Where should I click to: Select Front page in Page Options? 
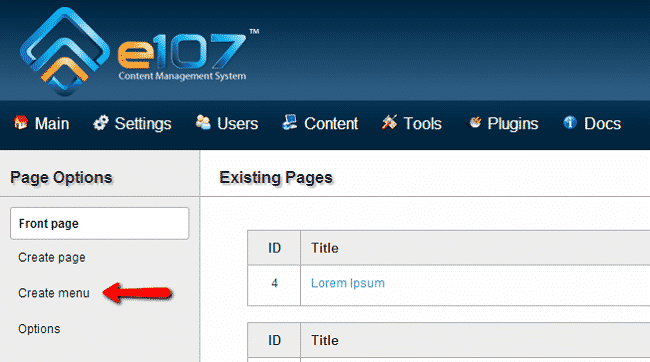pyautogui.click(x=99, y=224)
